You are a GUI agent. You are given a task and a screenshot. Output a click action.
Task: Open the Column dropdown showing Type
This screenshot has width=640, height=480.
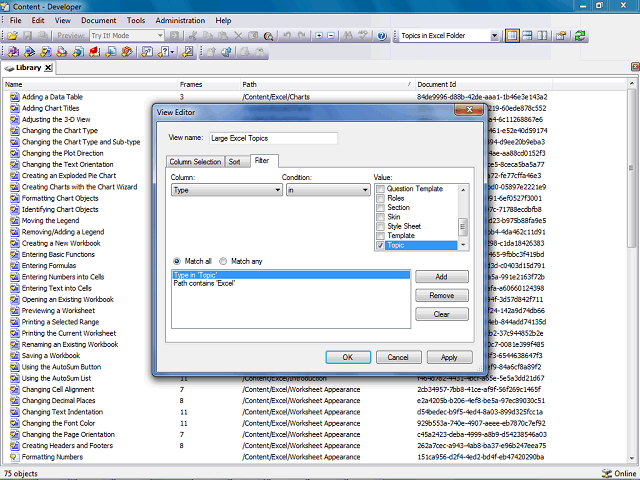pos(227,190)
